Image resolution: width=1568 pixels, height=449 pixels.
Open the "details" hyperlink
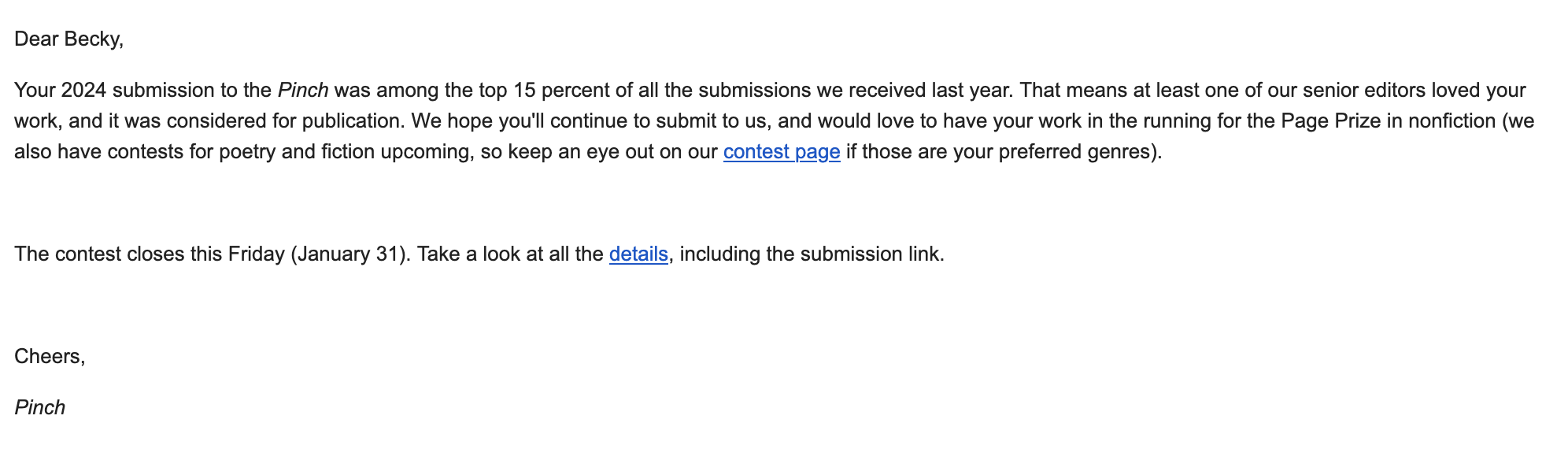click(638, 254)
